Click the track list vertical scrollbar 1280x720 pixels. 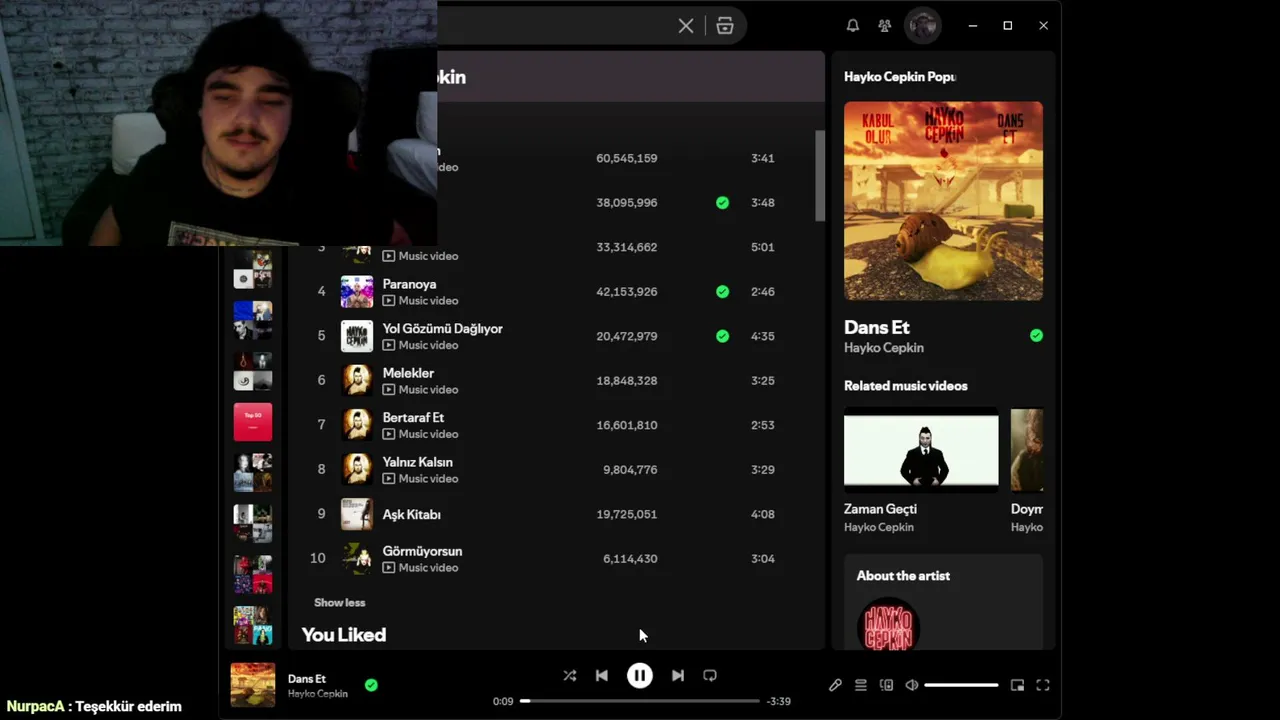click(820, 176)
